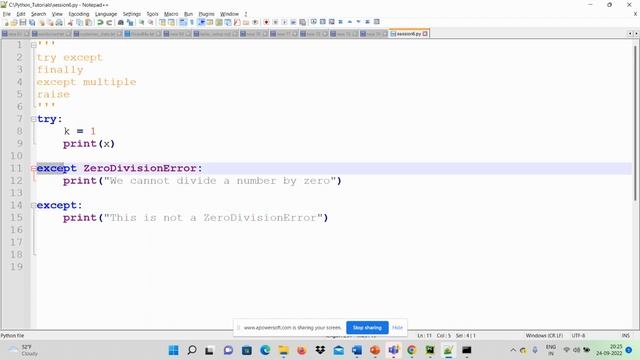Click the Paste toolbar icon

(89, 22)
